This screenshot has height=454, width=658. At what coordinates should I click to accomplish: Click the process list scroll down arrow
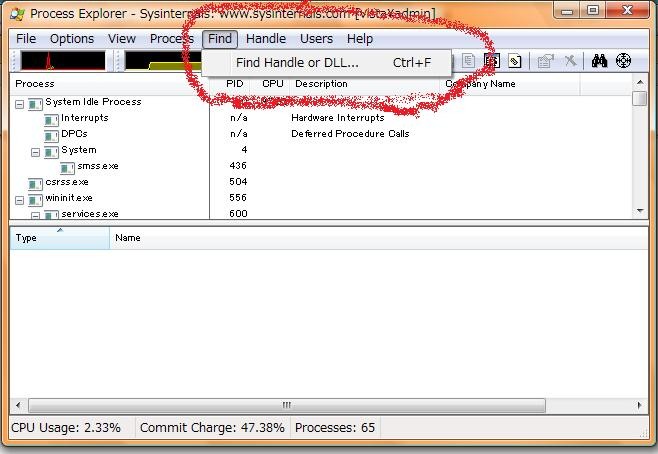pos(640,211)
